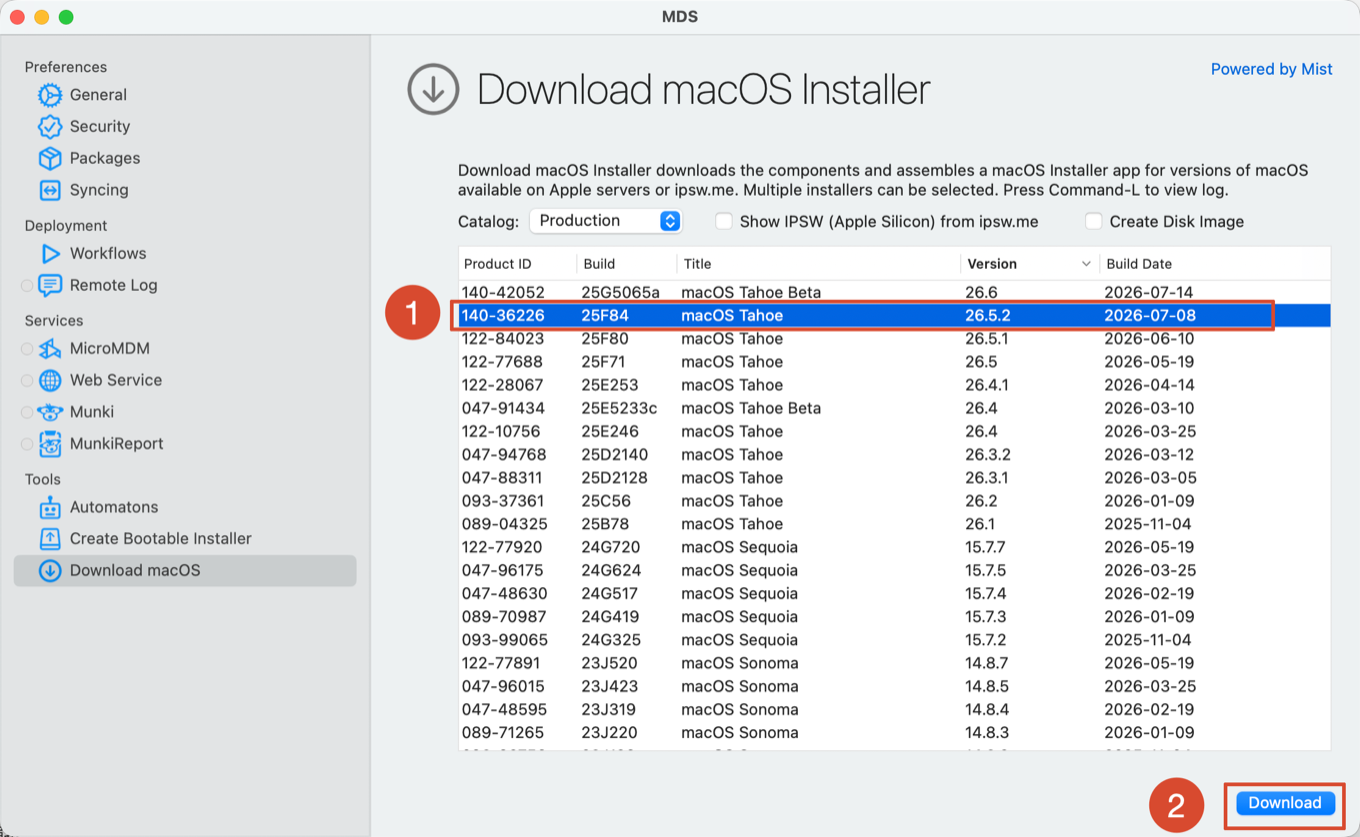Image resolution: width=1360 pixels, height=837 pixels.
Task: Toggle the MunkiReport service status button
Action: [27, 444]
